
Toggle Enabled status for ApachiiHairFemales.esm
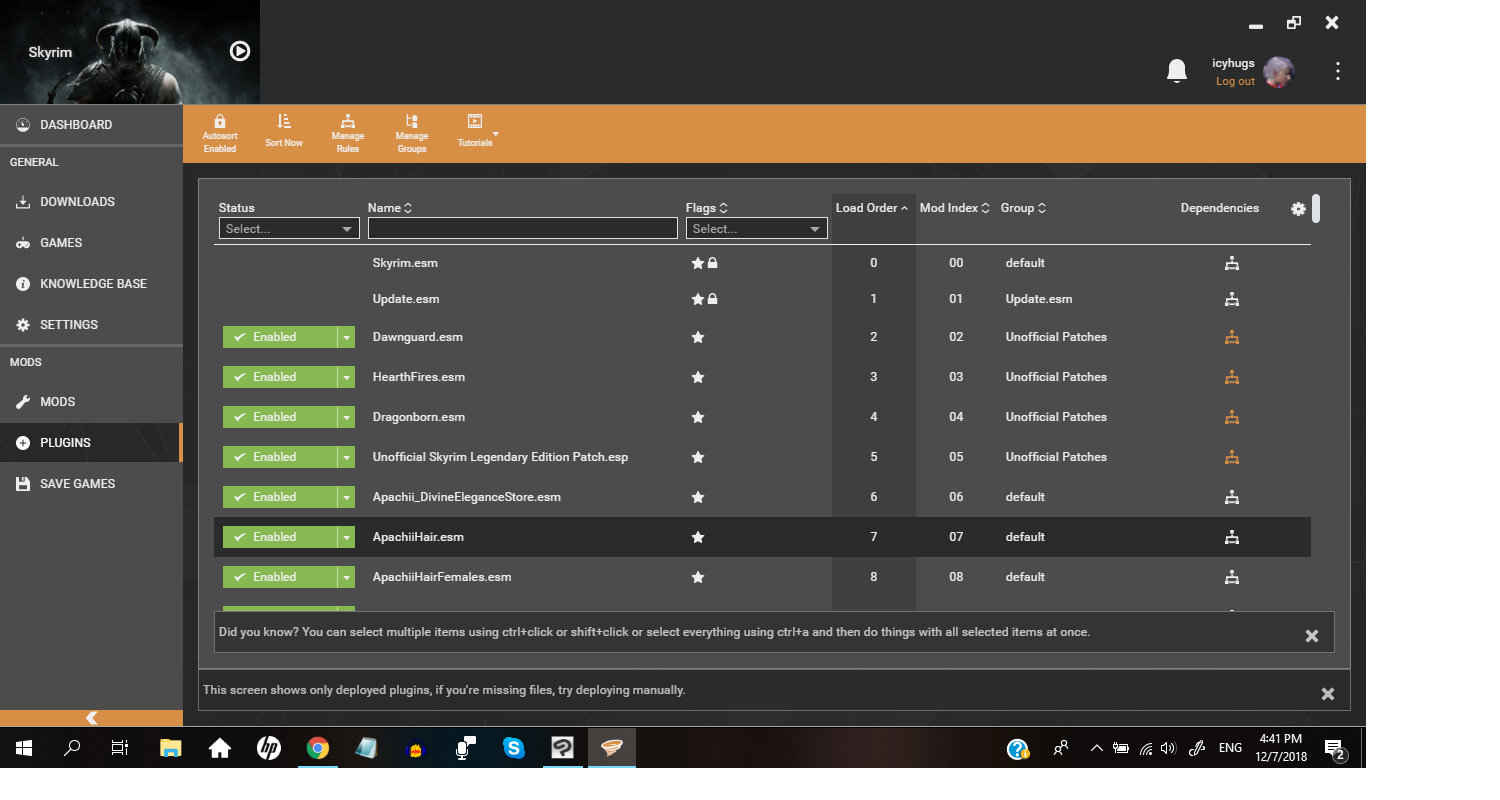click(x=280, y=577)
